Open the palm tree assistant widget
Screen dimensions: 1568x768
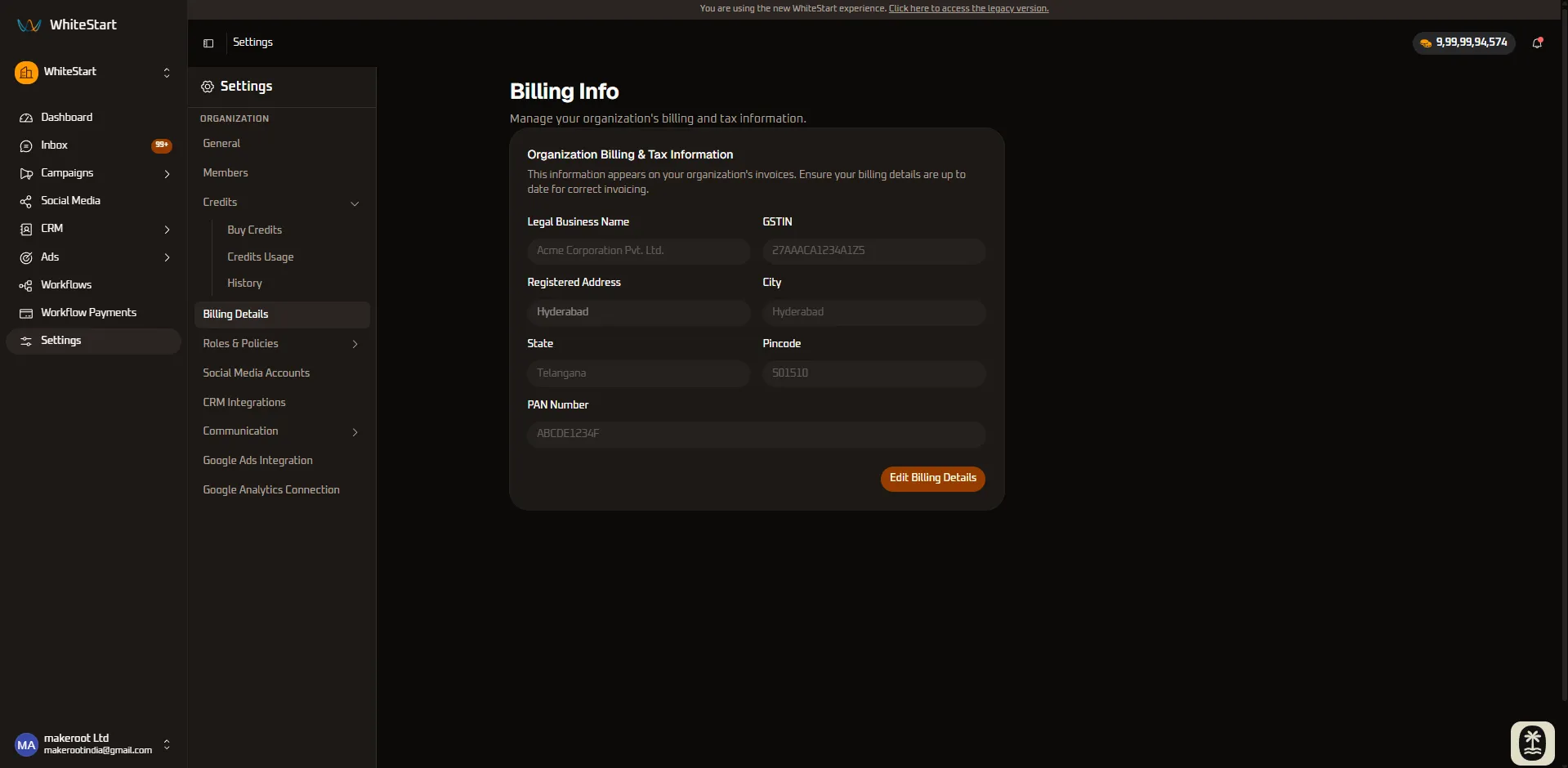[x=1533, y=743]
